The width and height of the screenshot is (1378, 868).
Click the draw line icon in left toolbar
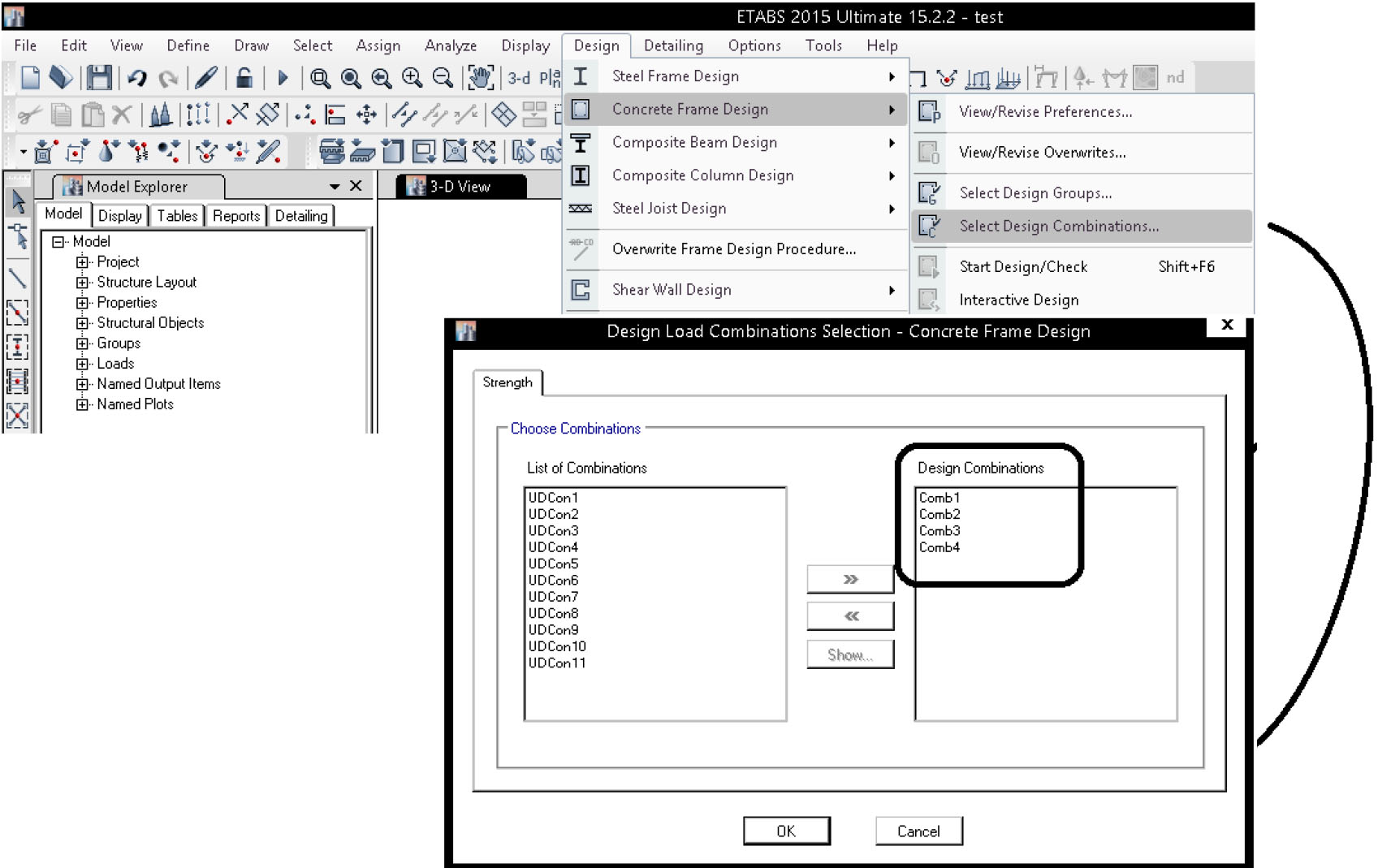click(18, 278)
